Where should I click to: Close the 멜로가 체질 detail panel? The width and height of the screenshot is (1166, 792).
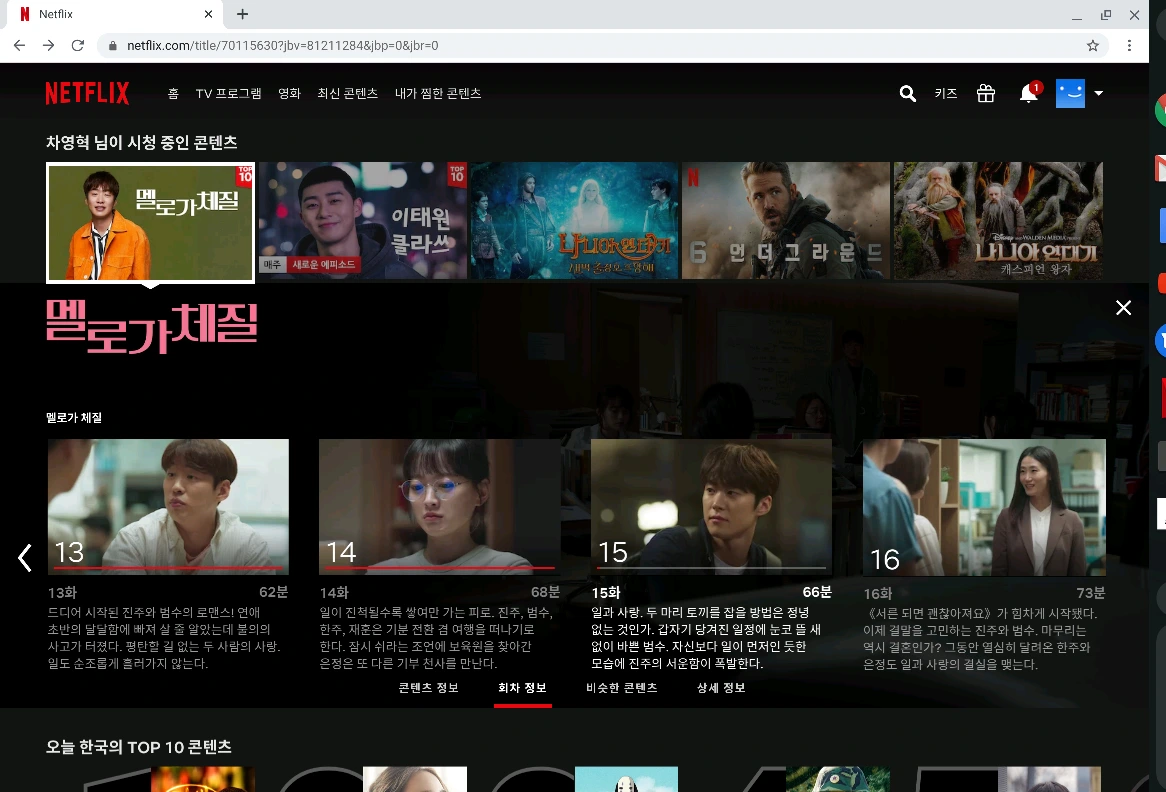point(1123,307)
